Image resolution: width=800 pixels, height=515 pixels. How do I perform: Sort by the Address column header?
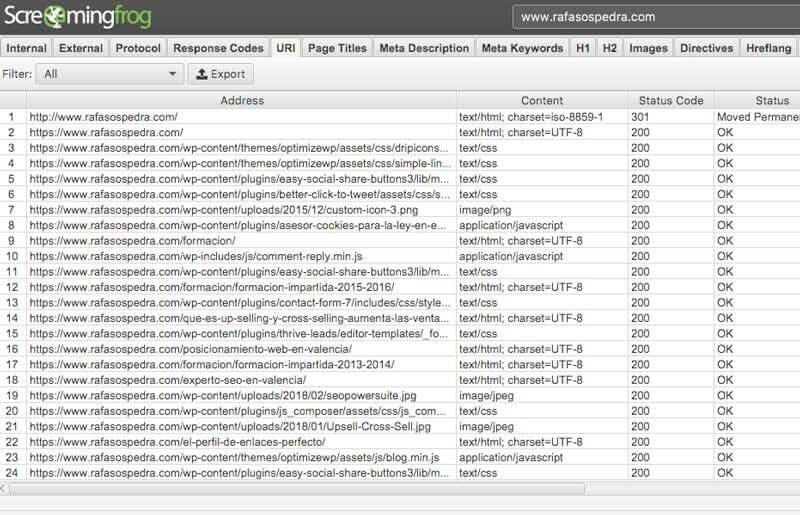pos(242,101)
